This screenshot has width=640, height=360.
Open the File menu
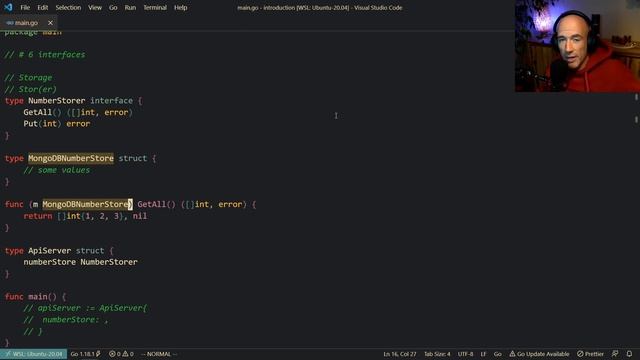(25, 7)
